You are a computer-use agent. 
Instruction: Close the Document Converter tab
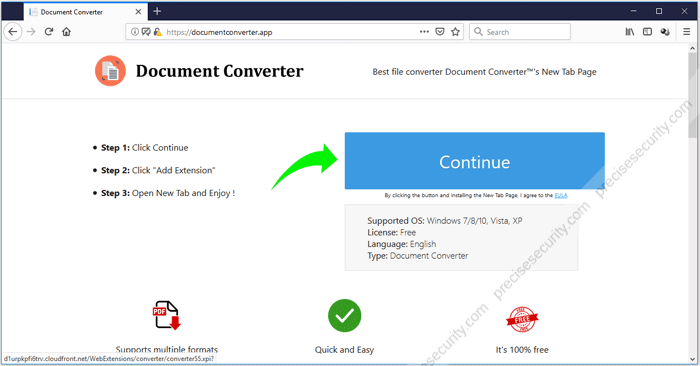[138, 12]
